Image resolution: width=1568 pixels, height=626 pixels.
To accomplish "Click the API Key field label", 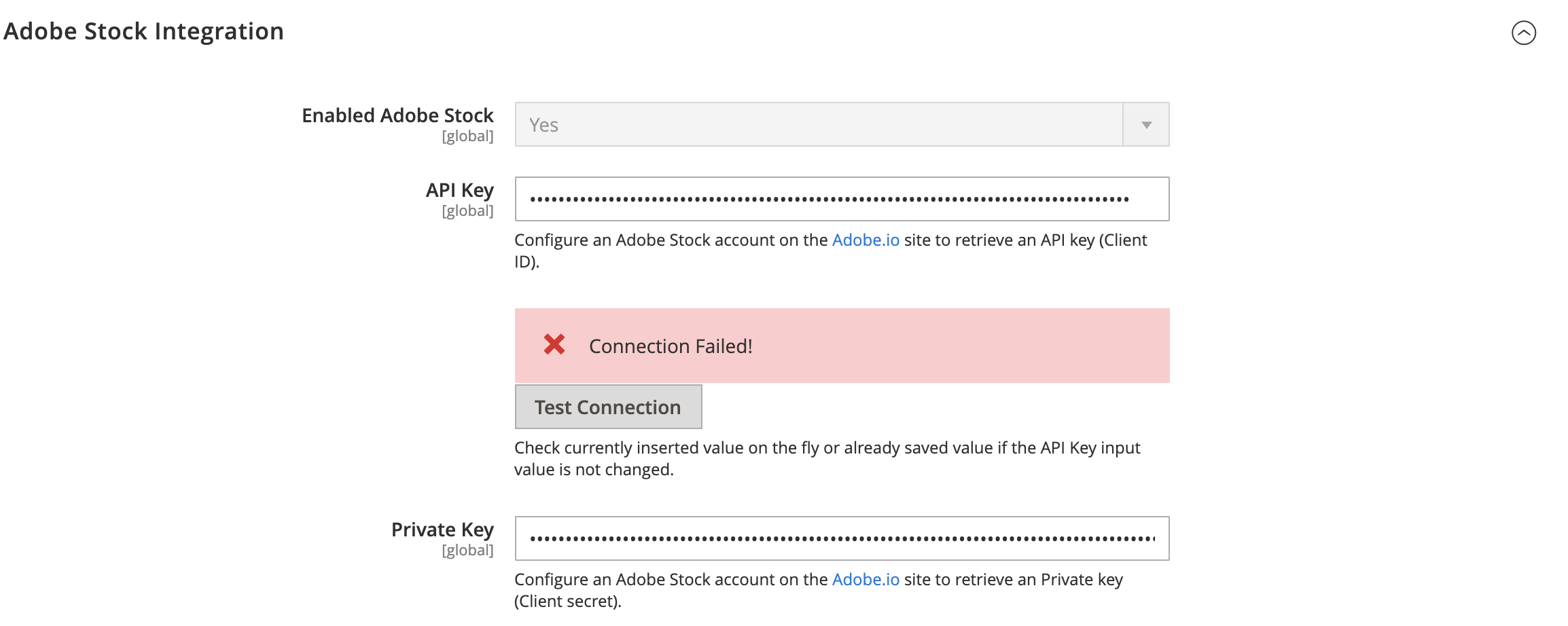I will point(459,190).
